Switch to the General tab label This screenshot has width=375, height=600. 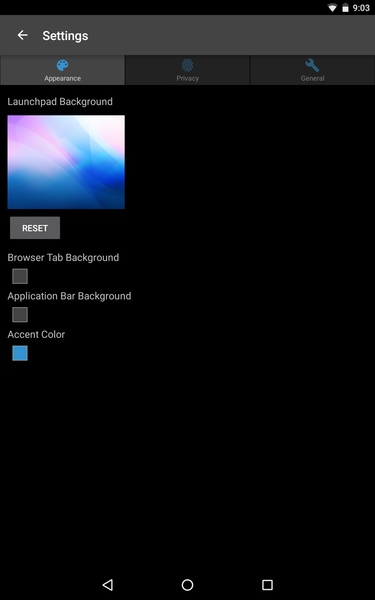312,78
